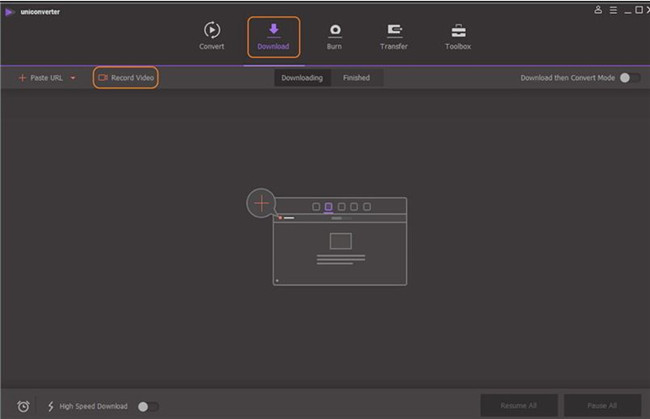Click the lightning bolt speed icon
This screenshot has height=419, width=650.
50,406
